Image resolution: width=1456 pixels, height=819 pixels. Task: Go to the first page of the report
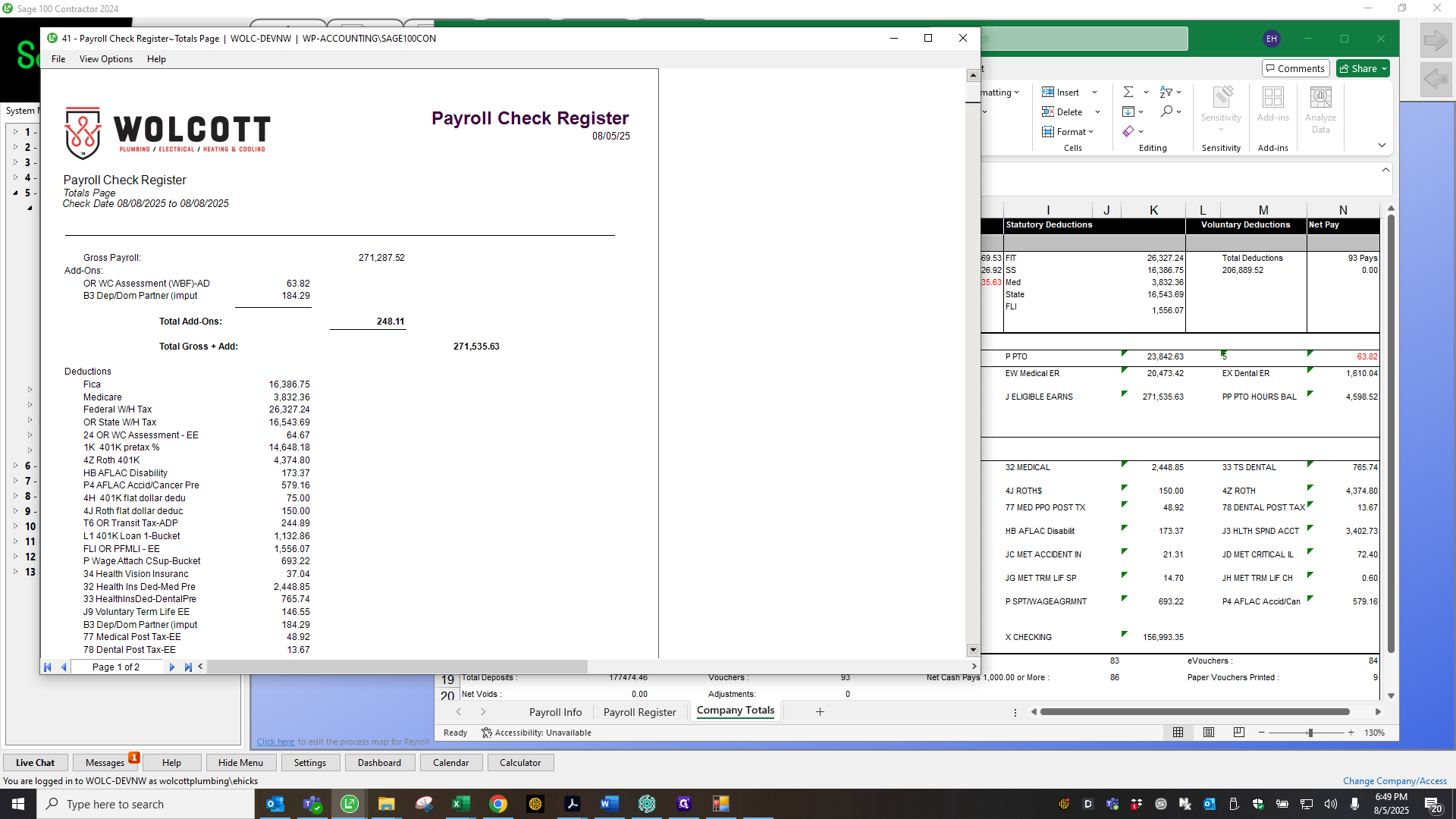click(48, 667)
